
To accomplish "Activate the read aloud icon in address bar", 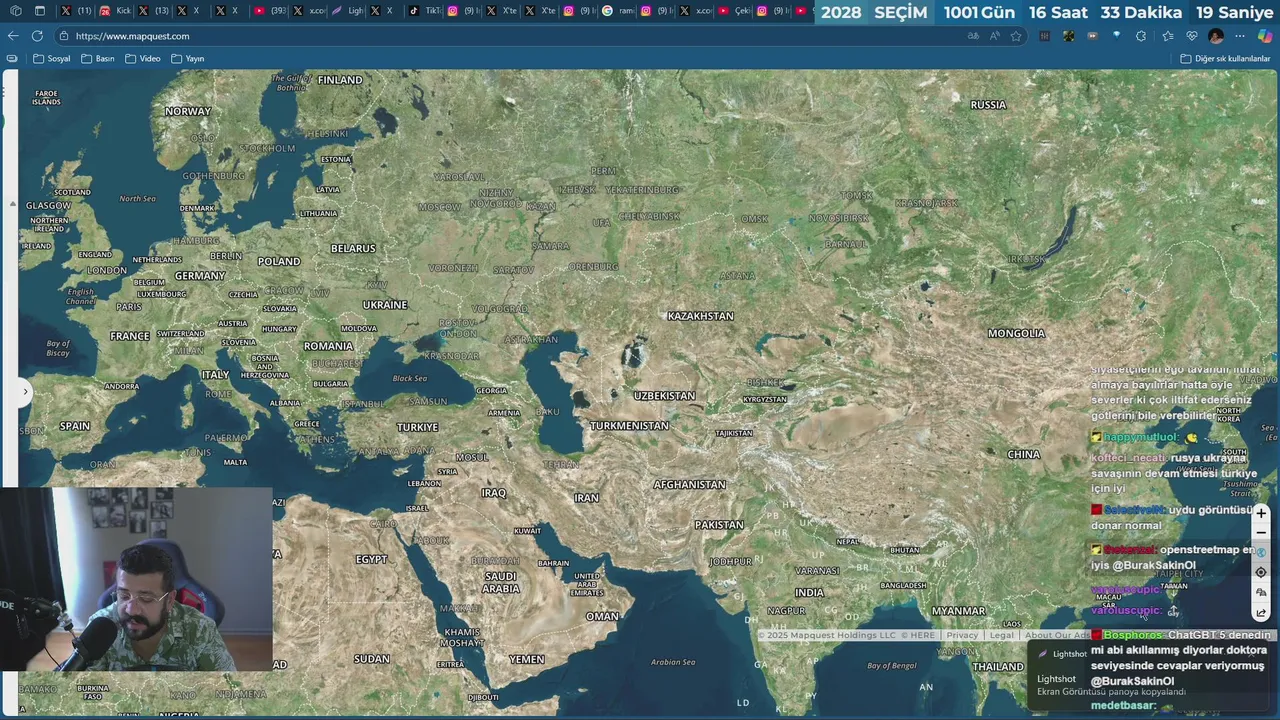I will 995,36.
